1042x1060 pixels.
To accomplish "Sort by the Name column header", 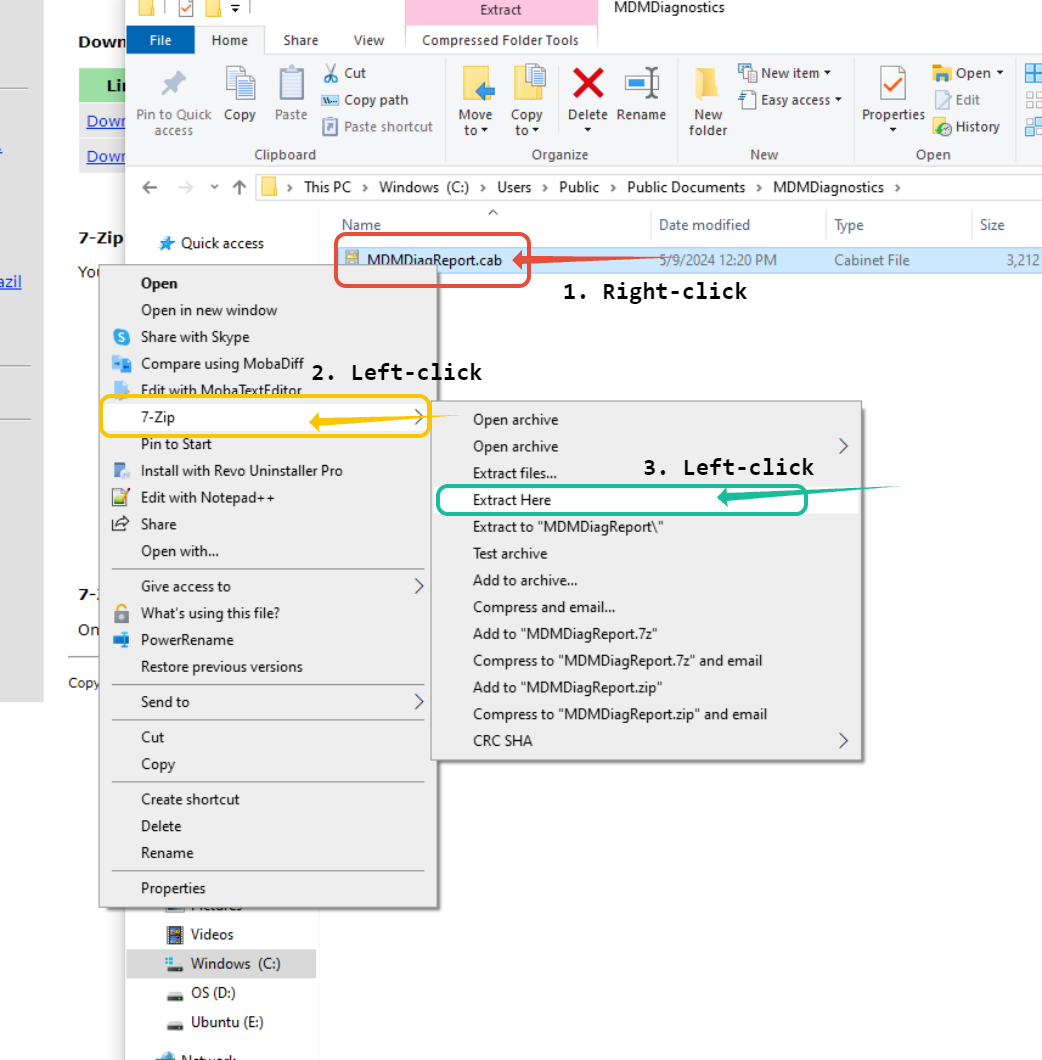I will (x=361, y=225).
